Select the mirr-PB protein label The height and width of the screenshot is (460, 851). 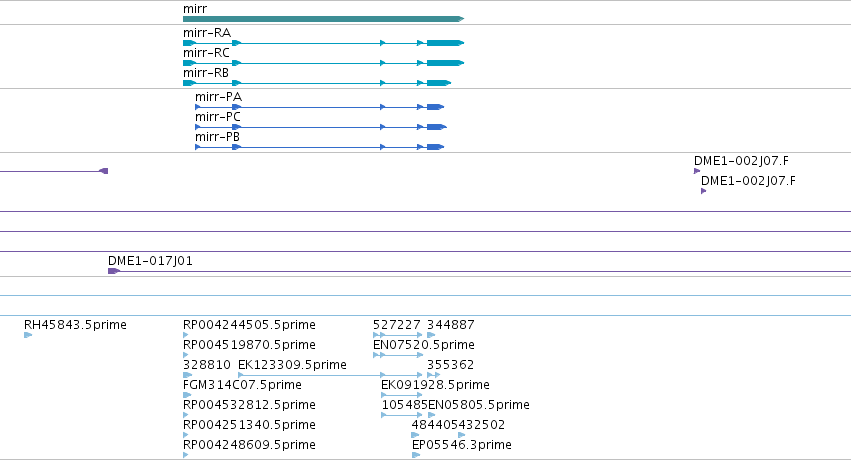[x=217, y=137]
